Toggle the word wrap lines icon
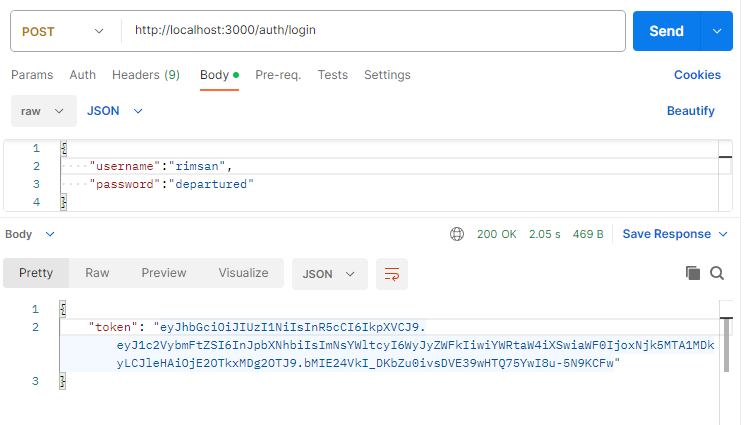This screenshot has width=753, height=425. (392, 274)
